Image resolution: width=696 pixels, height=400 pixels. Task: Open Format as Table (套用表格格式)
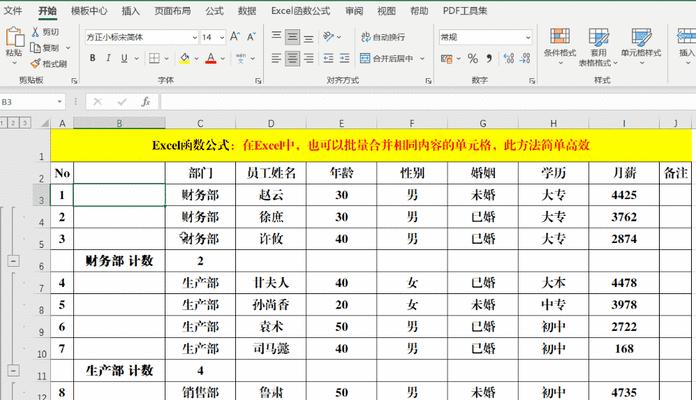[x=598, y=47]
